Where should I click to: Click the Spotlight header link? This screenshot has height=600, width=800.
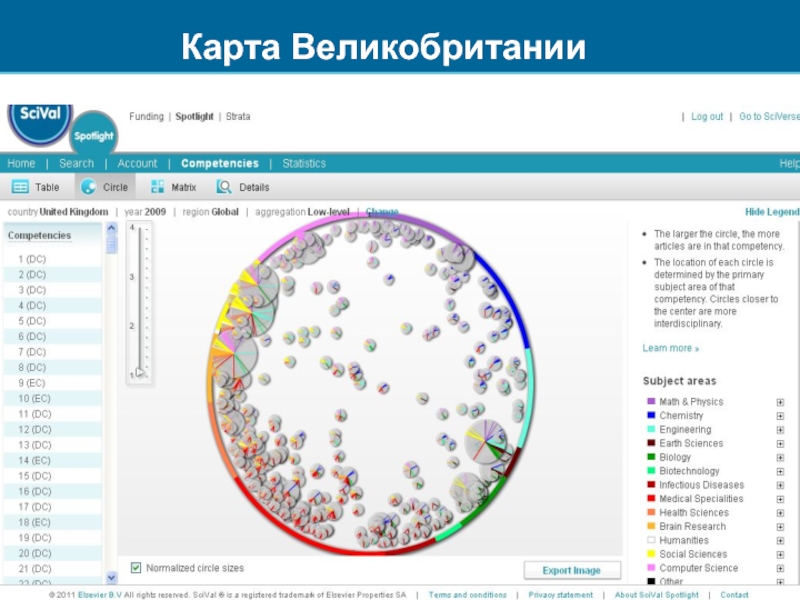(x=194, y=116)
